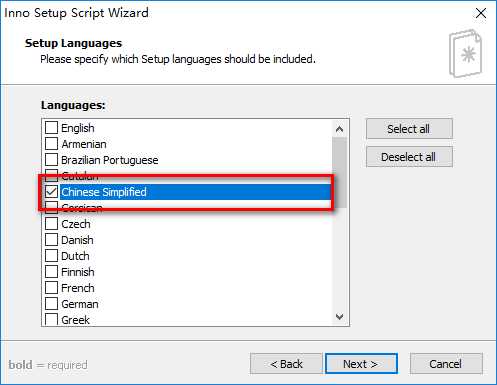Screen dimensions: 497x385
Task: Check the Greek language checkbox
Action: [51, 319]
